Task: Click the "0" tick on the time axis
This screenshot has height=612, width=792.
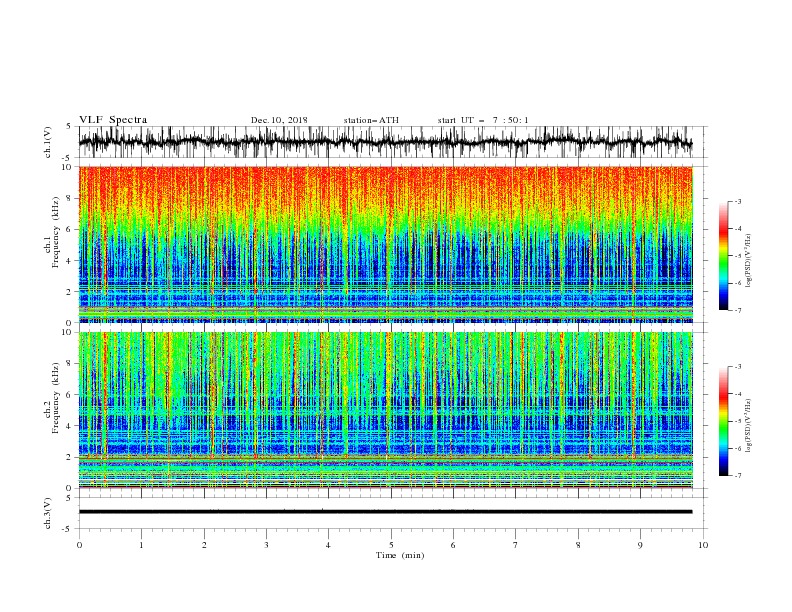Action: (x=79, y=545)
